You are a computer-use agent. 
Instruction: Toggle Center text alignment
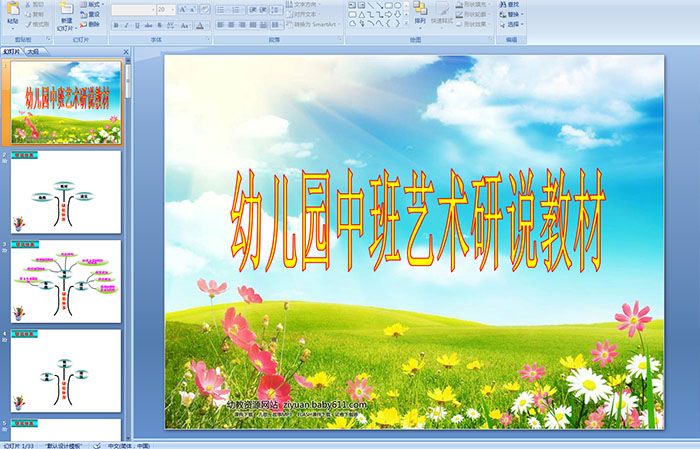coord(231,25)
